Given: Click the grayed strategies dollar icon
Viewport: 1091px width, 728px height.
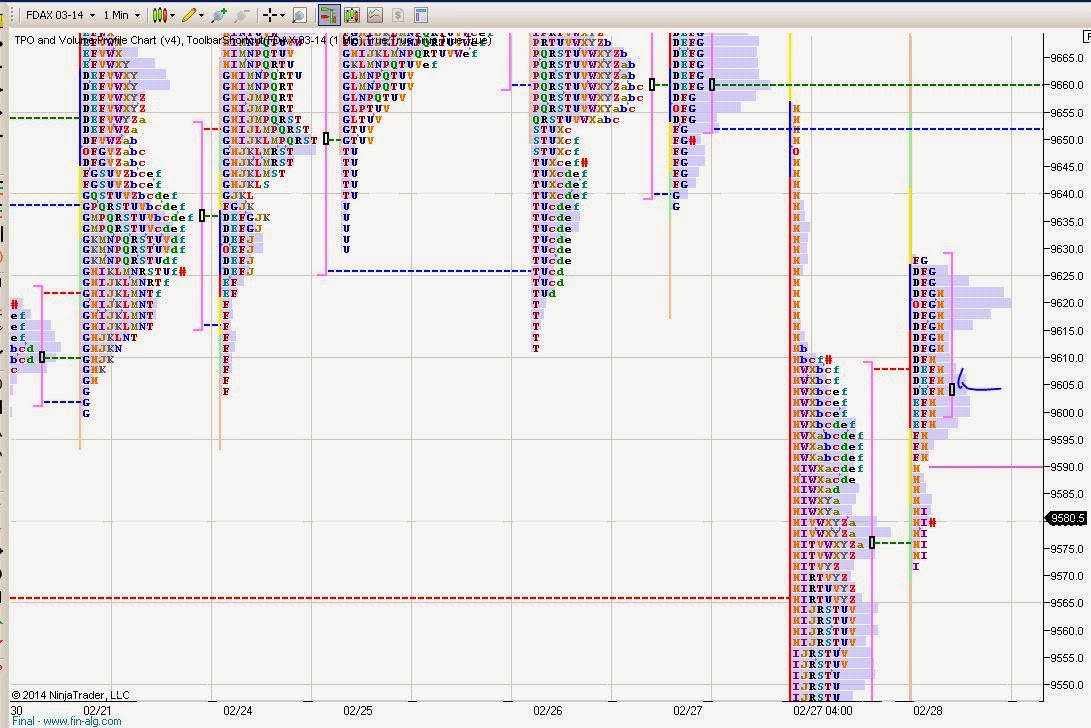Looking at the screenshot, I should [398, 15].
